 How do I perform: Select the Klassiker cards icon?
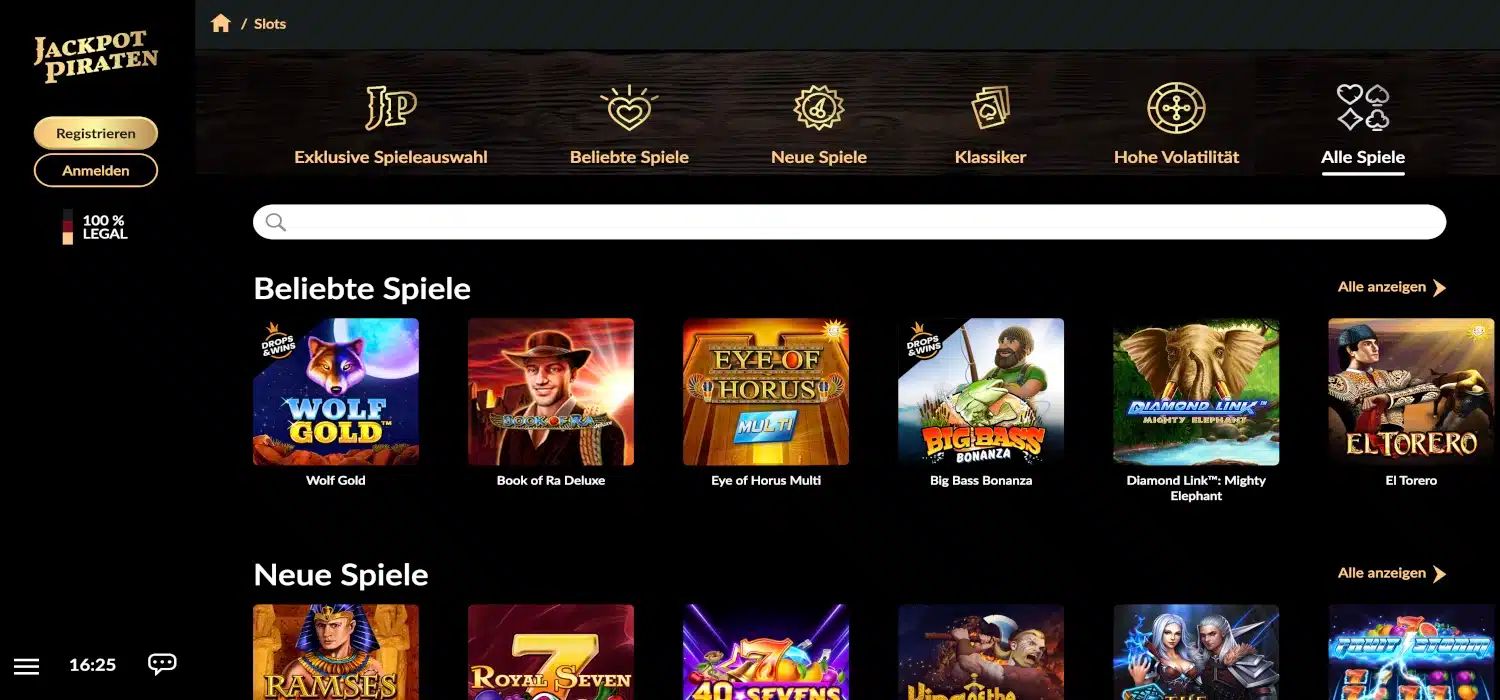[991, 108]
